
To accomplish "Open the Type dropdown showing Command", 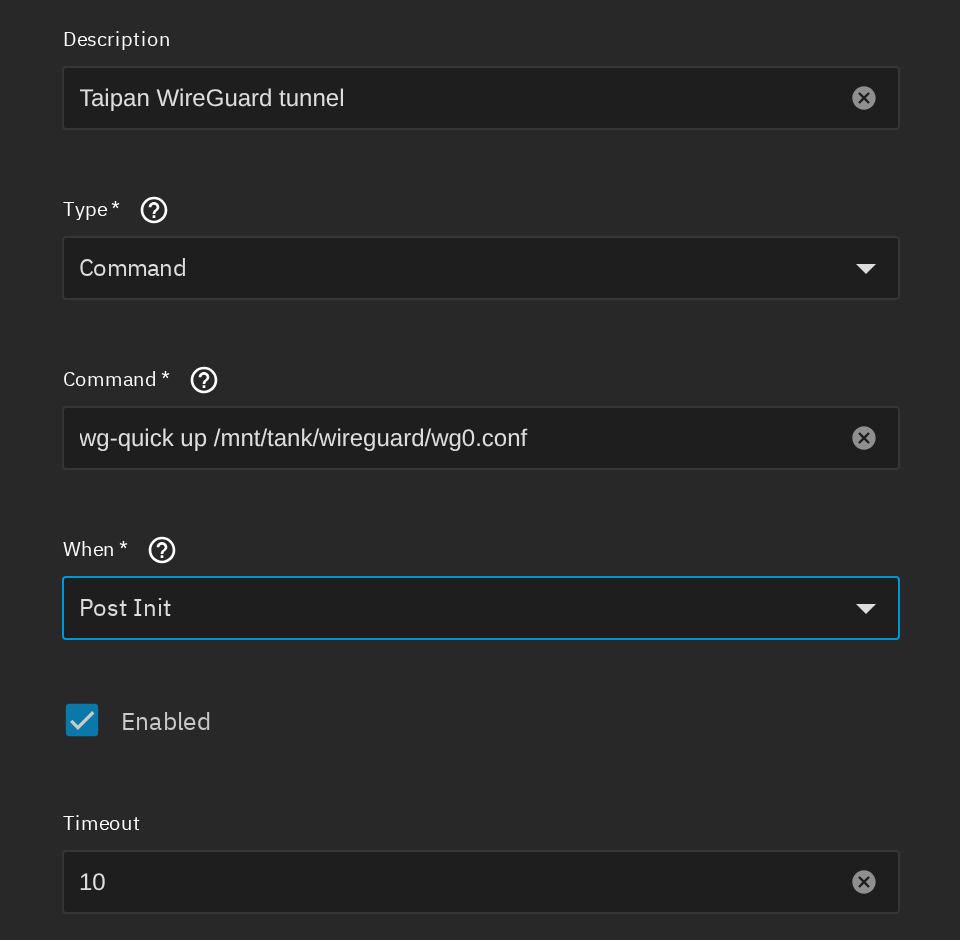I will click(x=481, y=268).
